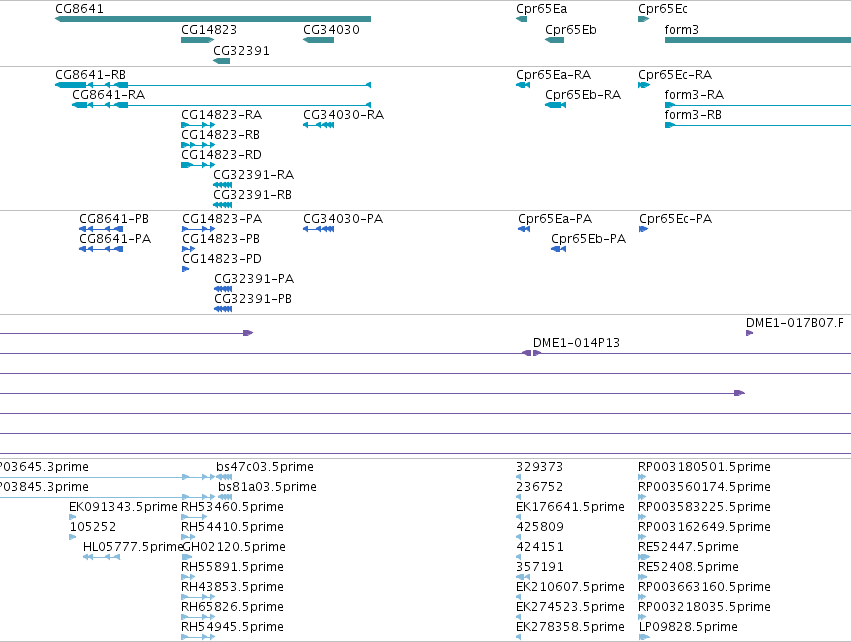Select the DME1-017B07.F feature label
Viewport: 851px width, 642px height.
tap(795, 323)
